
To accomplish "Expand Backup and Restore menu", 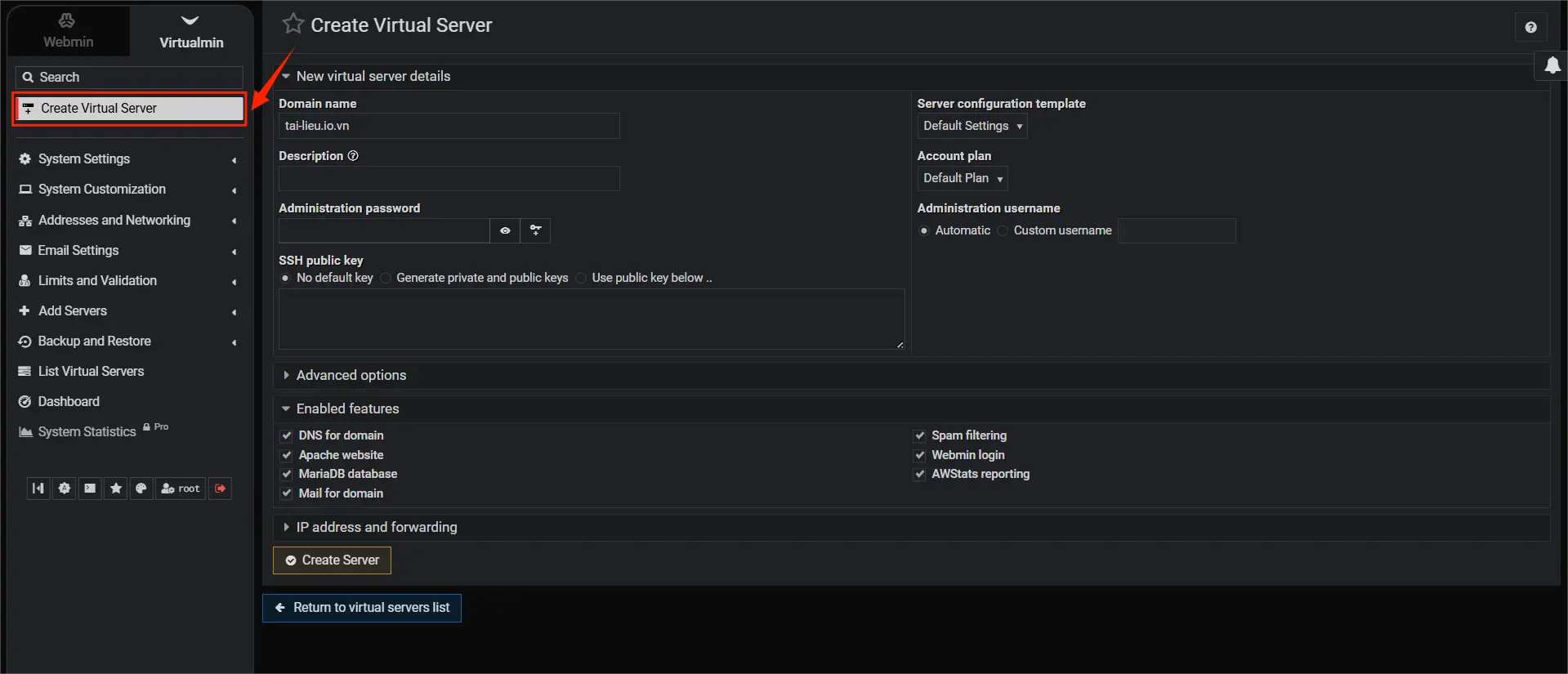I will 129,341.
